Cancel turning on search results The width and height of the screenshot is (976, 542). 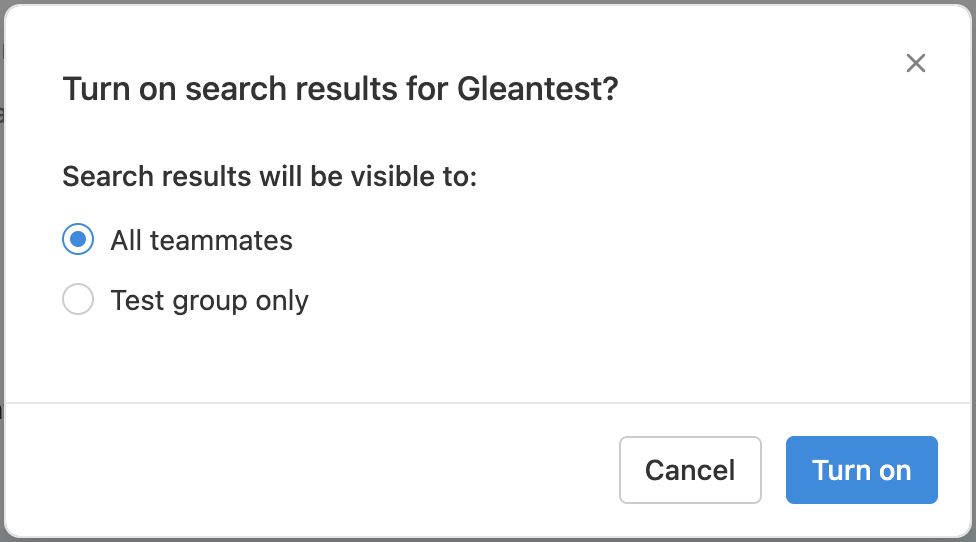[x=690, y=470]
